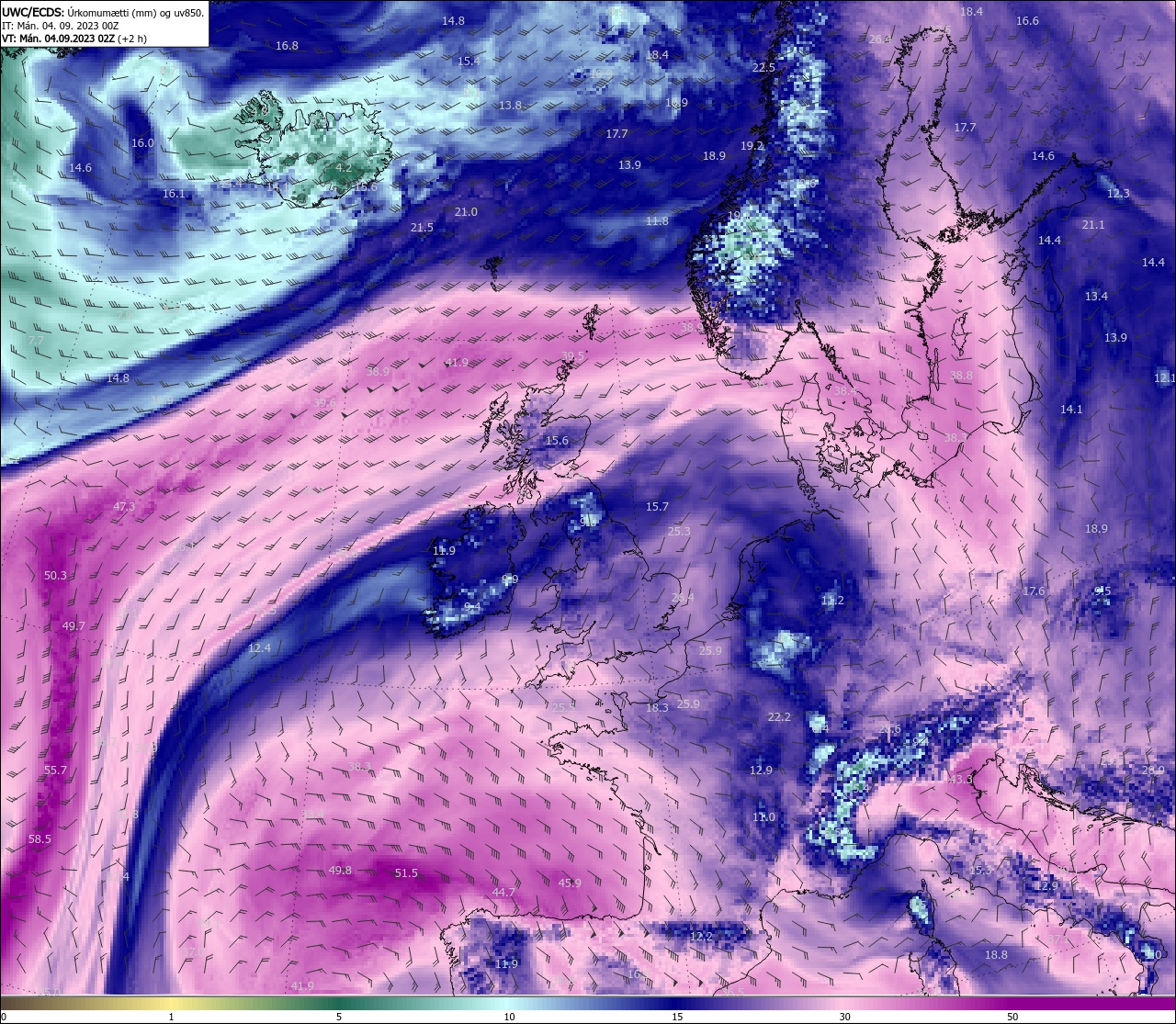The width and height of the screenshot is (1176, 1024).
Task: Click the 22.2 value label
Action: pos(779,716)
